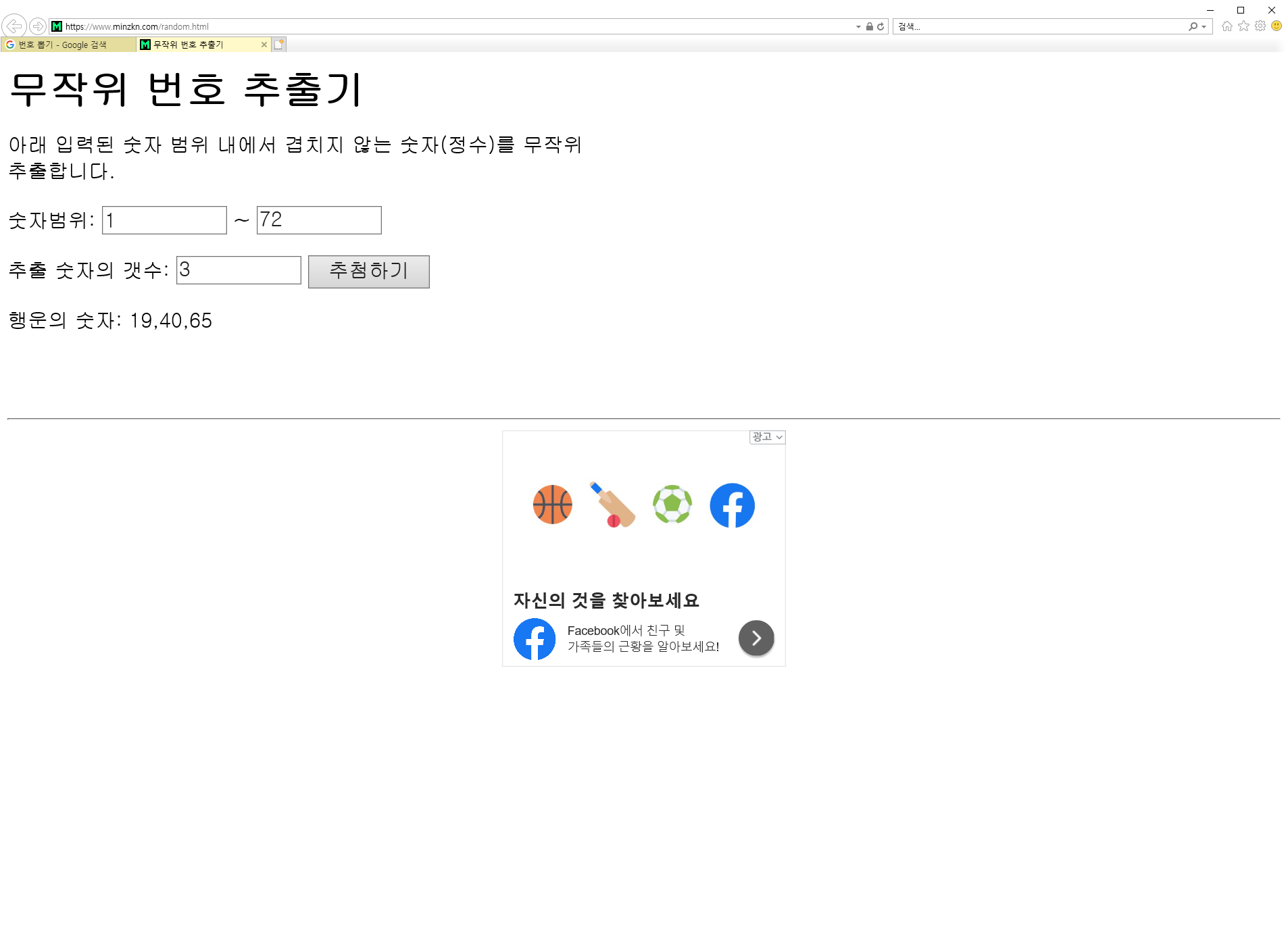Expand the address bar history dropdown
This screenshot has width=1288, height=941.
coord(858,27)
